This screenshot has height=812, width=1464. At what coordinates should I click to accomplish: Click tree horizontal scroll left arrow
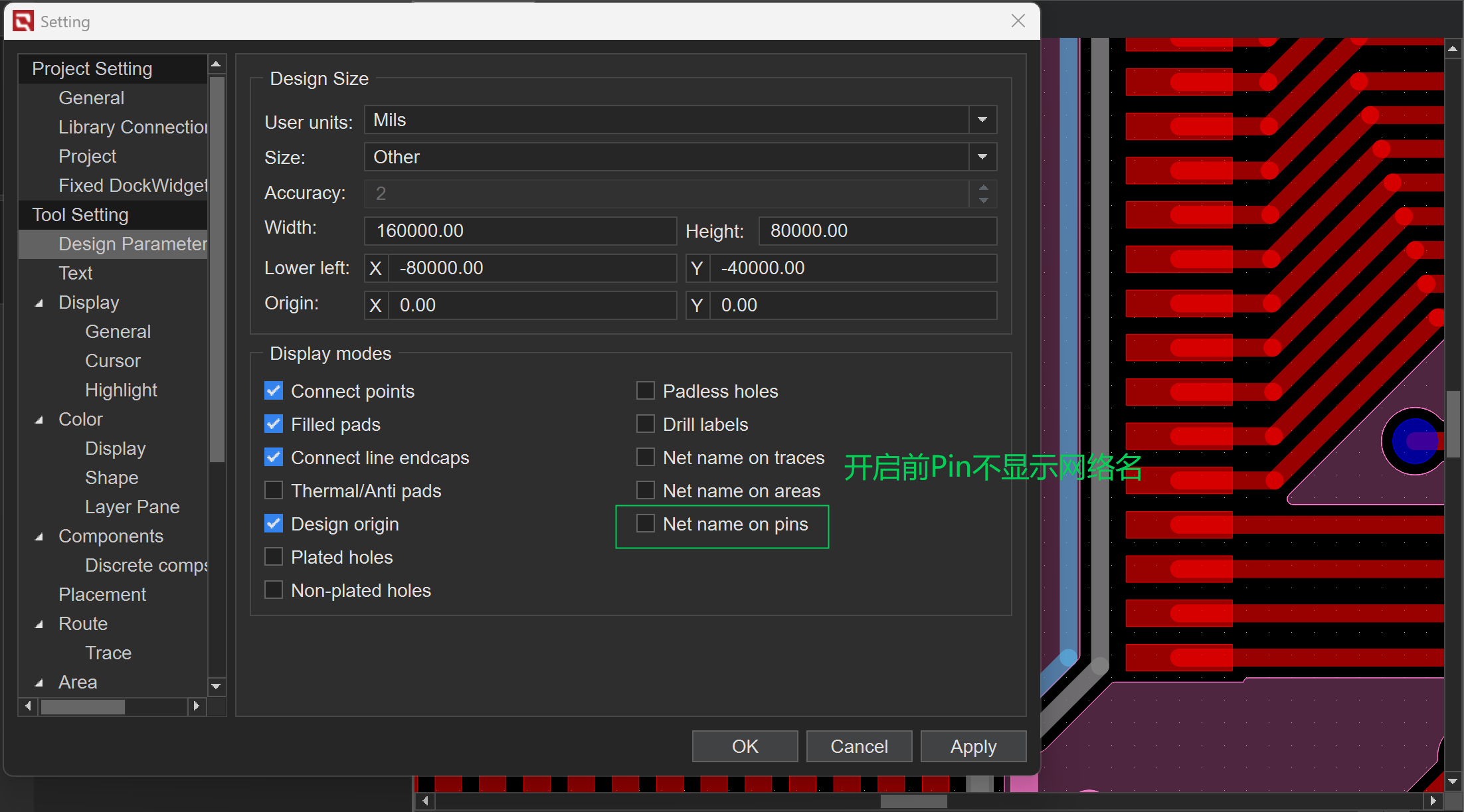pyautogui.click(x=28, y=706)
